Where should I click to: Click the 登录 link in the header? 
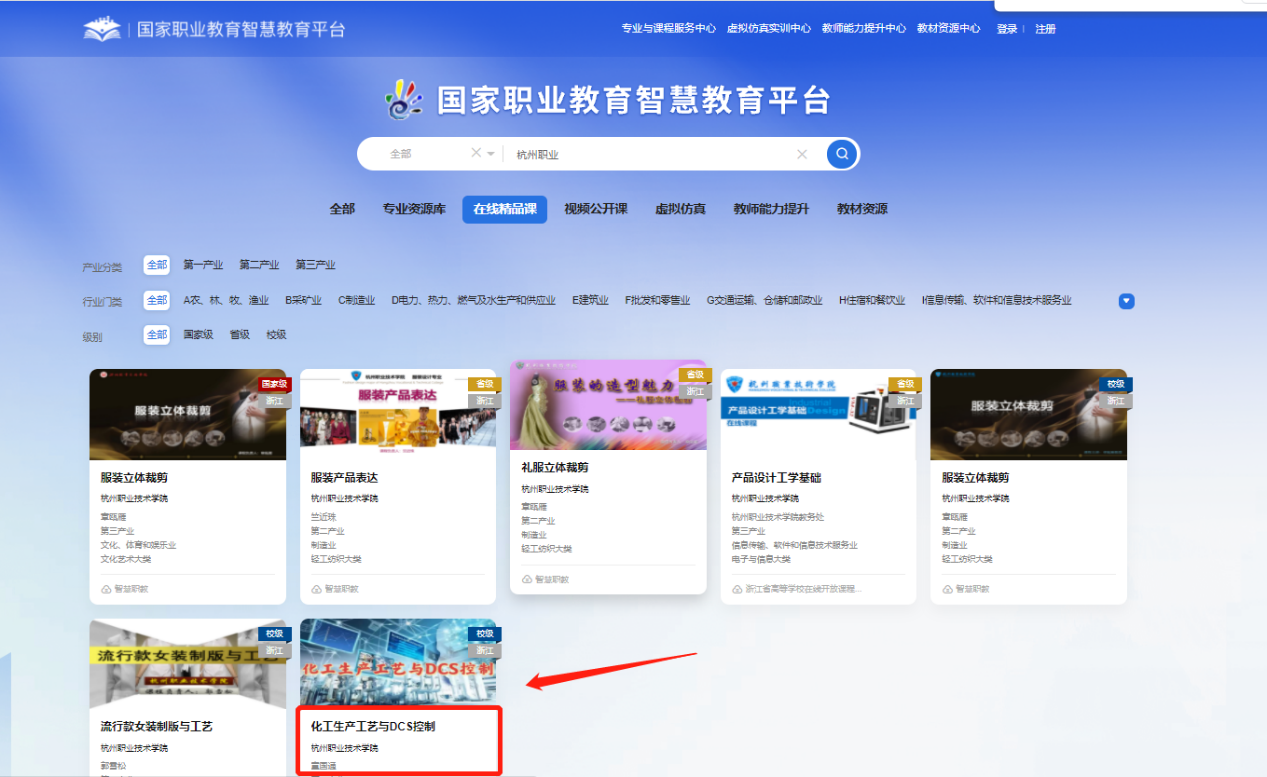pyautogui.click(x=1006, y=29)
